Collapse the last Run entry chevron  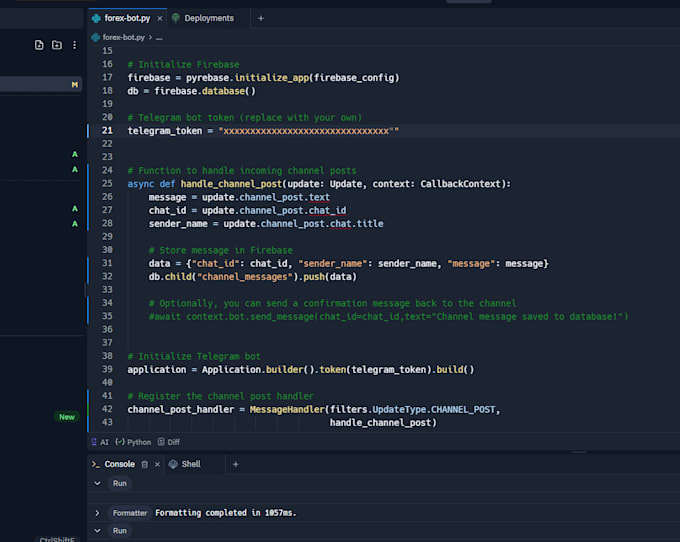(97, 531)
